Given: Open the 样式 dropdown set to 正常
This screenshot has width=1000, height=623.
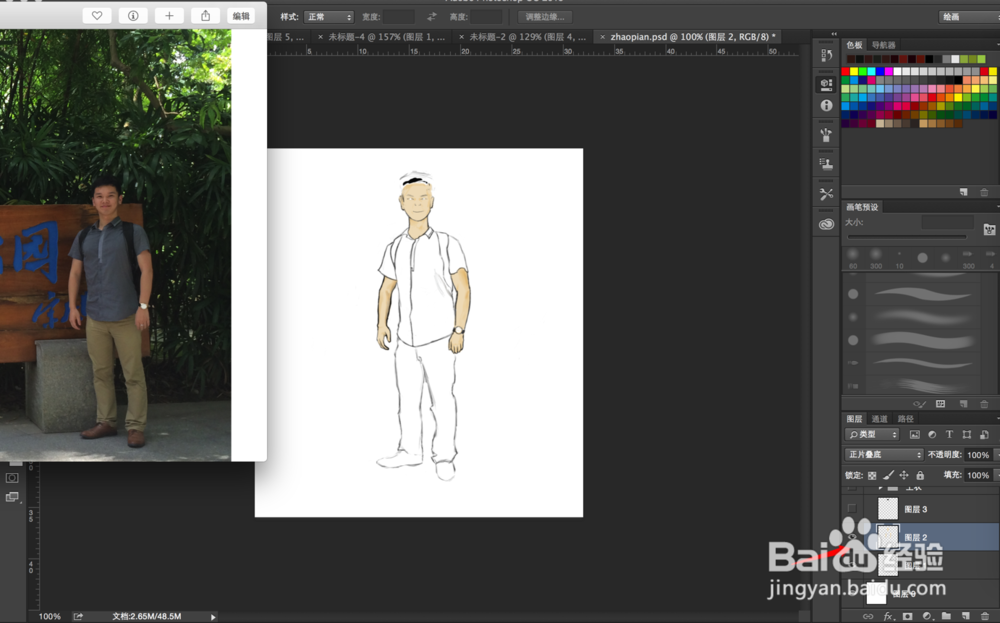Looking at the screenshot, I should tap(328, 17).
